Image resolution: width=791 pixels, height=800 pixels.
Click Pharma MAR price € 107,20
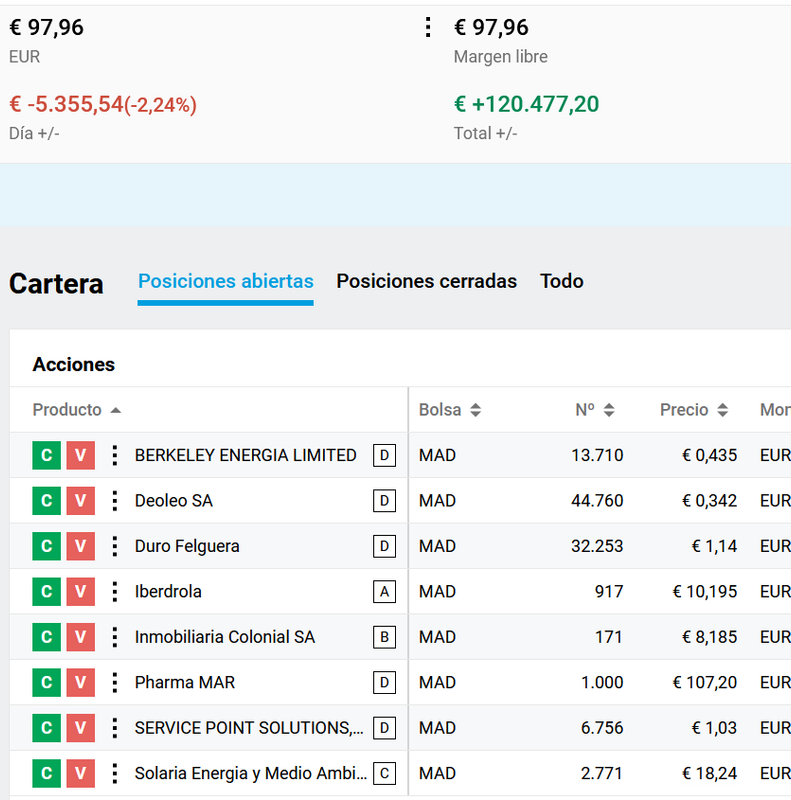coord(705,682)
